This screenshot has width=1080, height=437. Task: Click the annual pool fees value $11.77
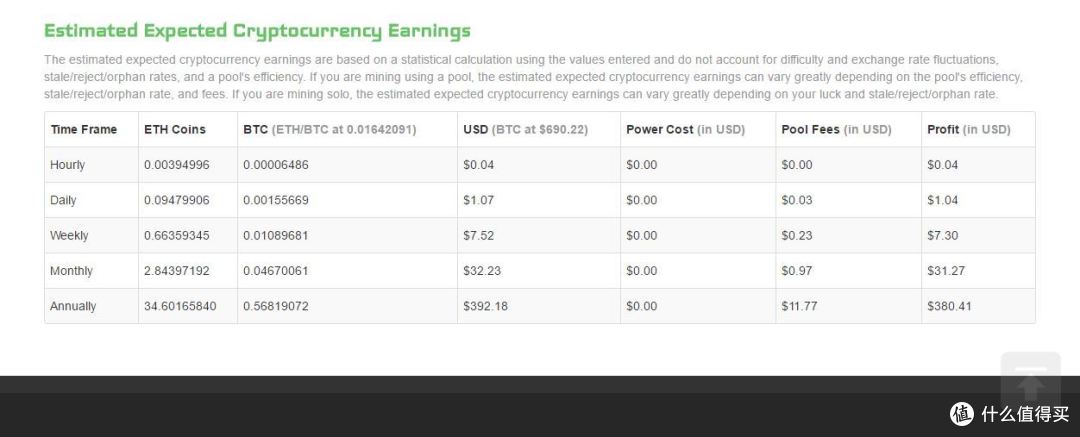tap(800, 306)
